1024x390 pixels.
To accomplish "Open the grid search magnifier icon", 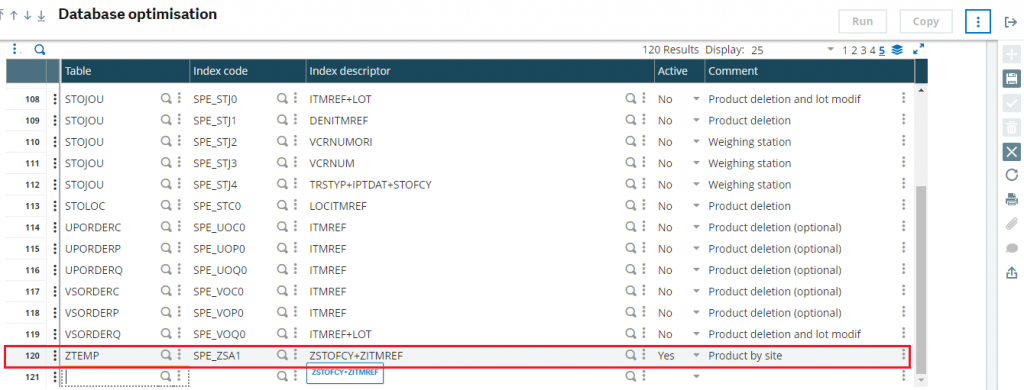I will point(39,50).
